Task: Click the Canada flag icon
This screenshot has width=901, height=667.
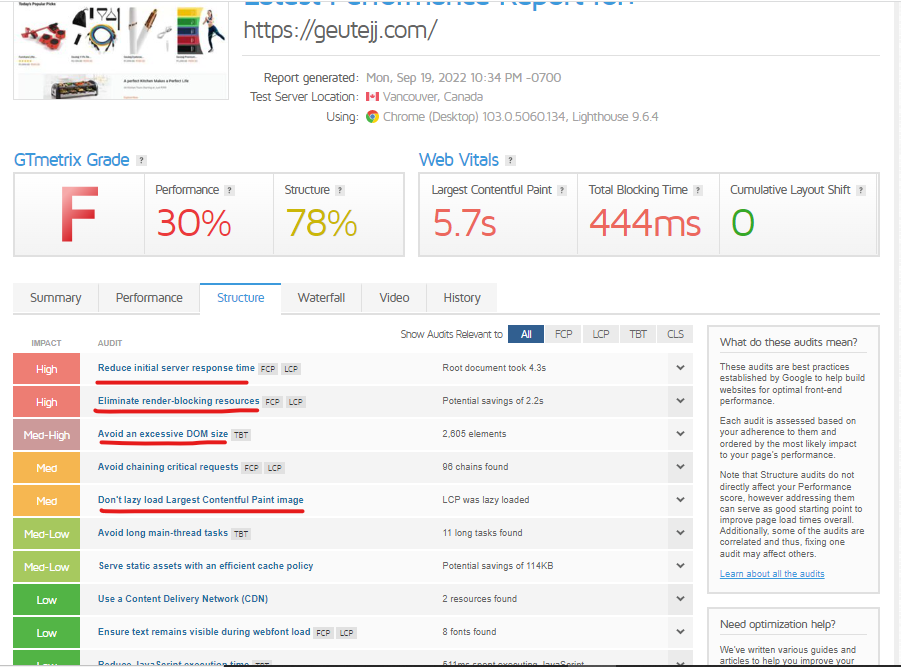Action: point(372,97)
